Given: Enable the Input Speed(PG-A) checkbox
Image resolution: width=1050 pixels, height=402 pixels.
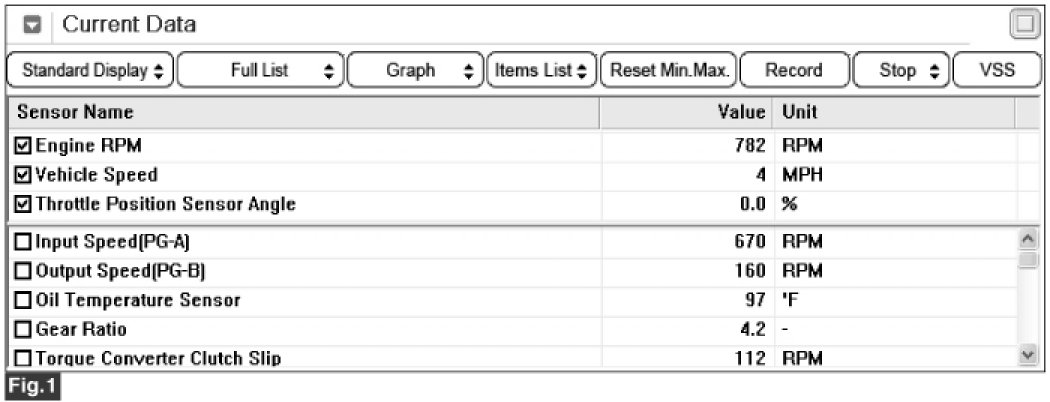Looking at the screenshot, I should (24, 241).
